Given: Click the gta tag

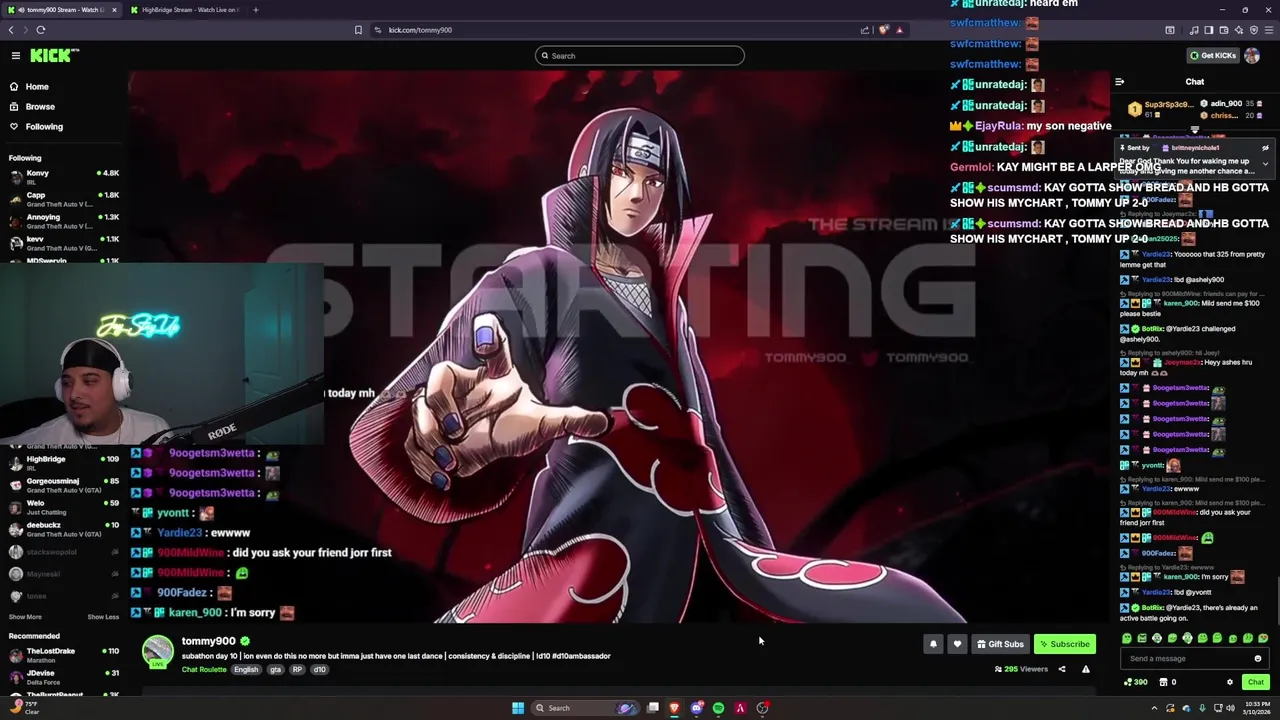Looking at the screenshot, I should click(x=275, y=669).
